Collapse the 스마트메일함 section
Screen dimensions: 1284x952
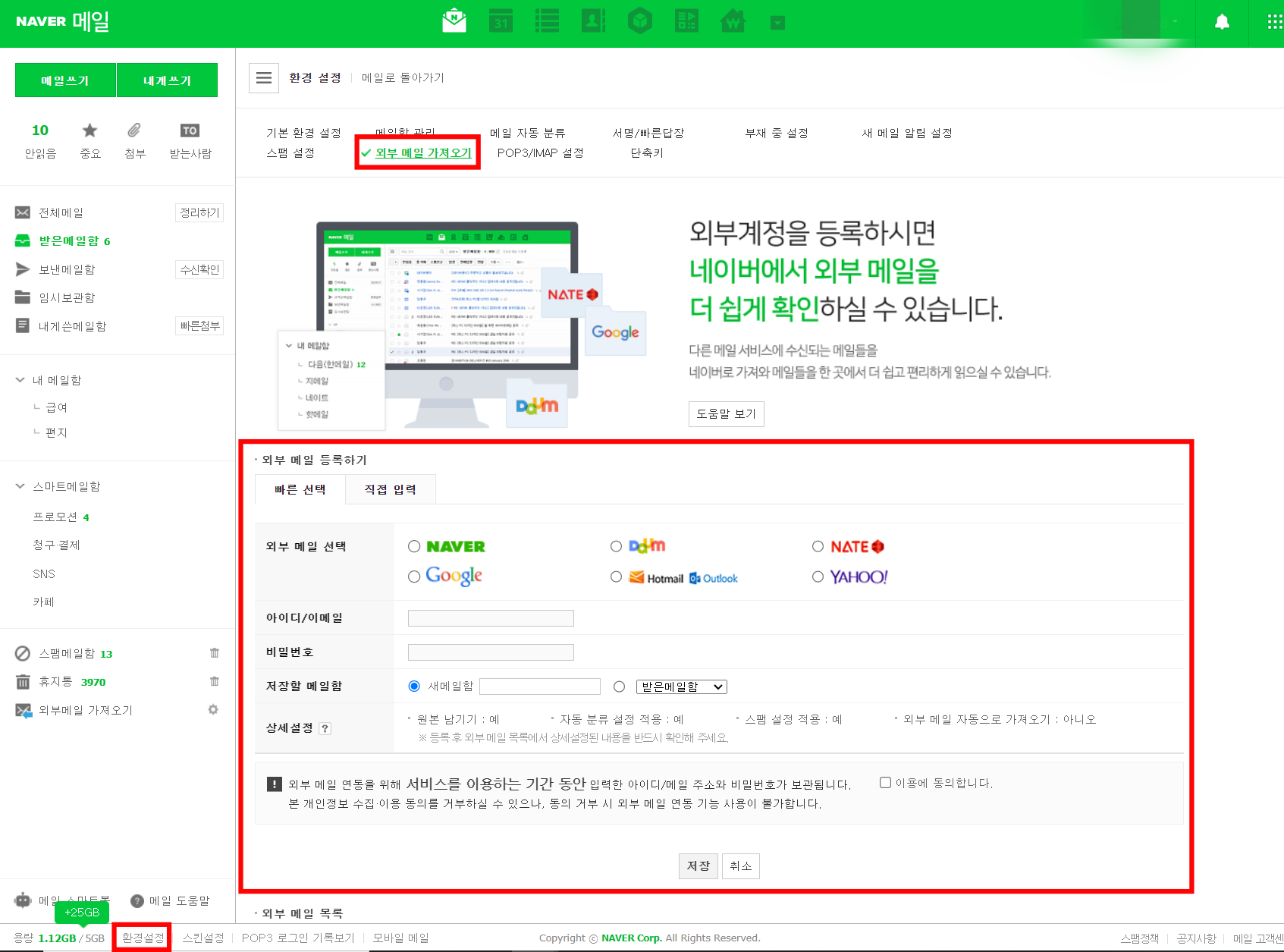tap(20, 486)
